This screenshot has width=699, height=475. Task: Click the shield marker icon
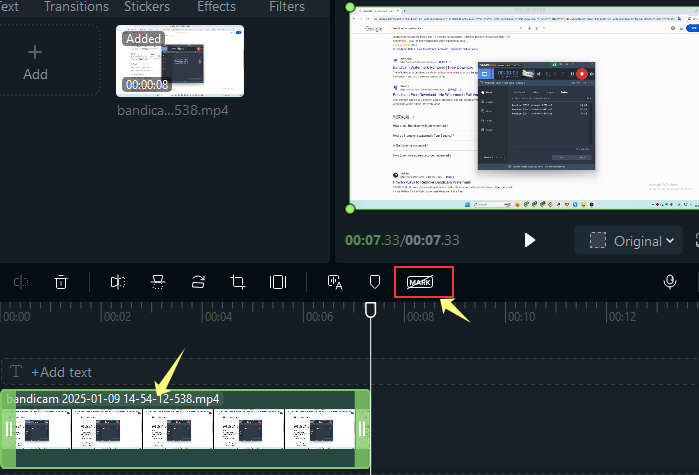[x=375, y=283]
